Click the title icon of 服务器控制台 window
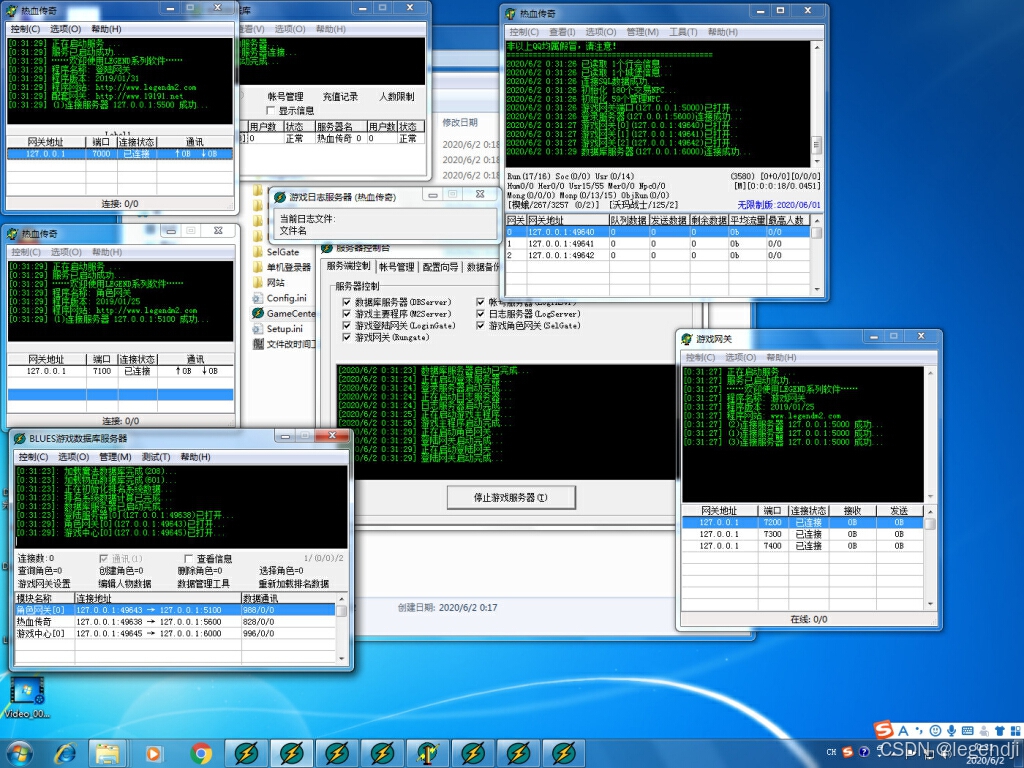Screen dimensions: 1024x768 tap(327, 248)
